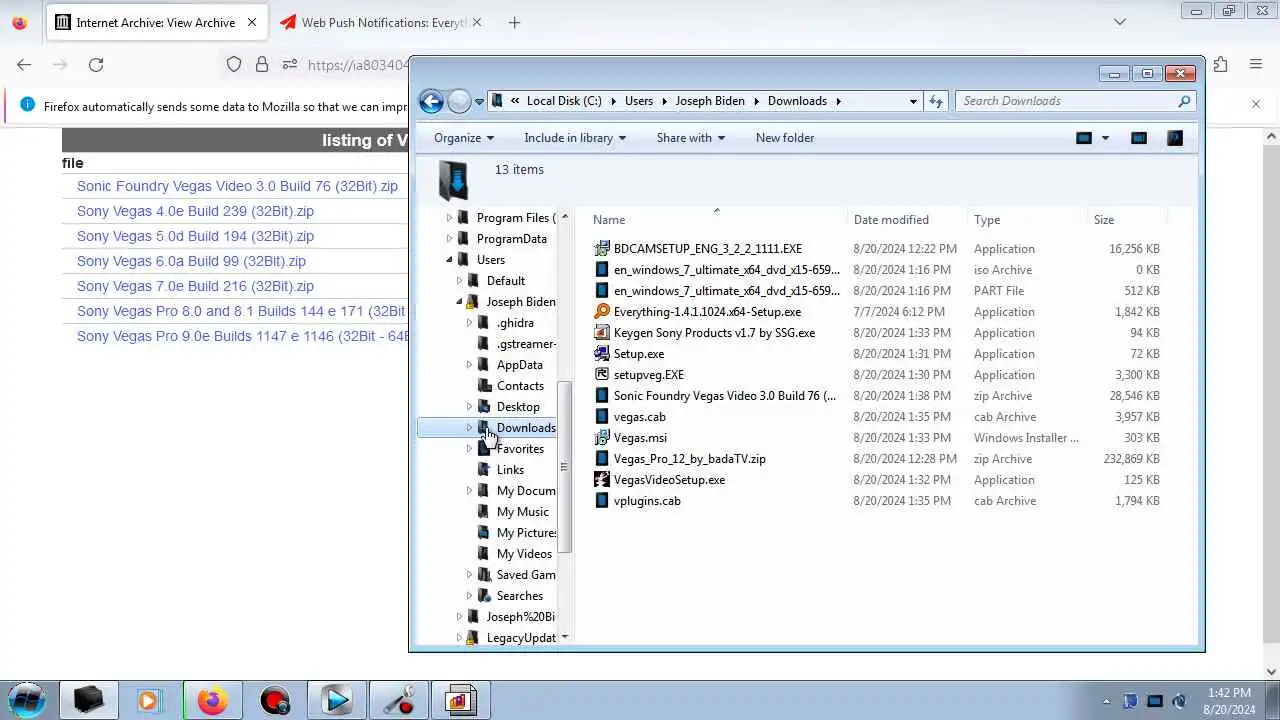1280x720 pixels.
Task: Click the change view icon in Explorer toolbar
Action: pos(1084,138)
